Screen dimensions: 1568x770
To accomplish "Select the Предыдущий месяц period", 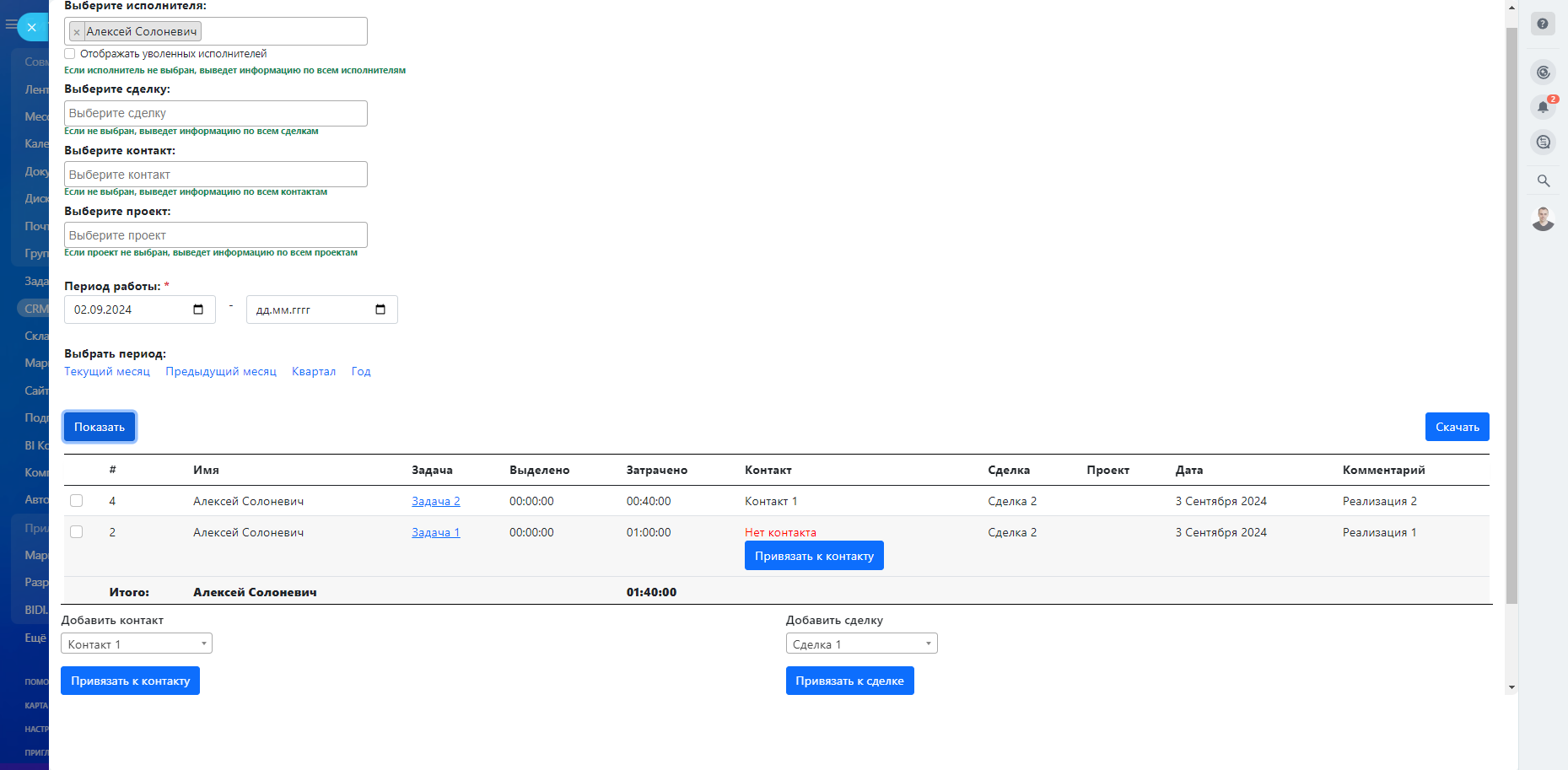I will tap(221, 371).
